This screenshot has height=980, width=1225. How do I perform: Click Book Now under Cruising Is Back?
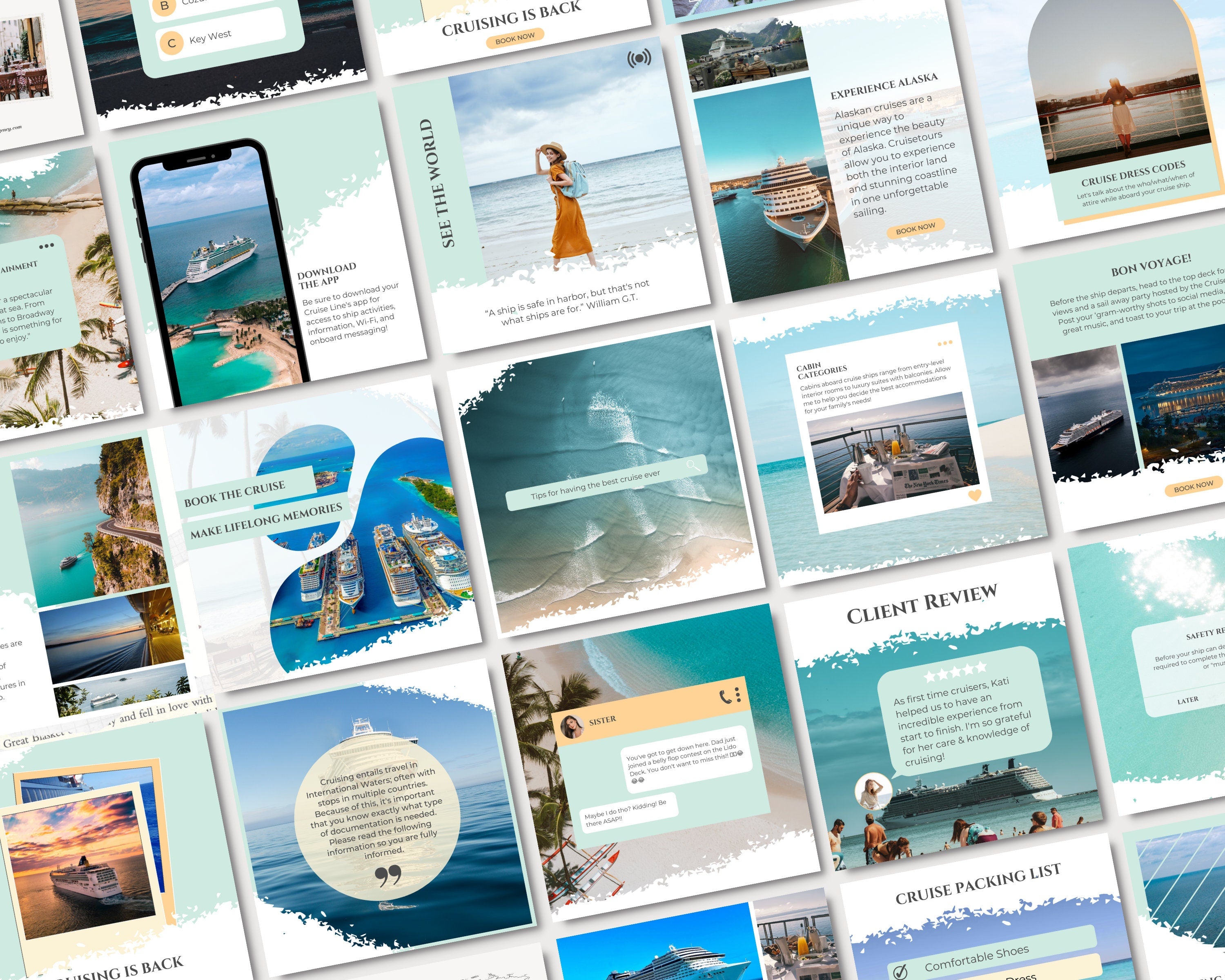[x=515, y=38]
